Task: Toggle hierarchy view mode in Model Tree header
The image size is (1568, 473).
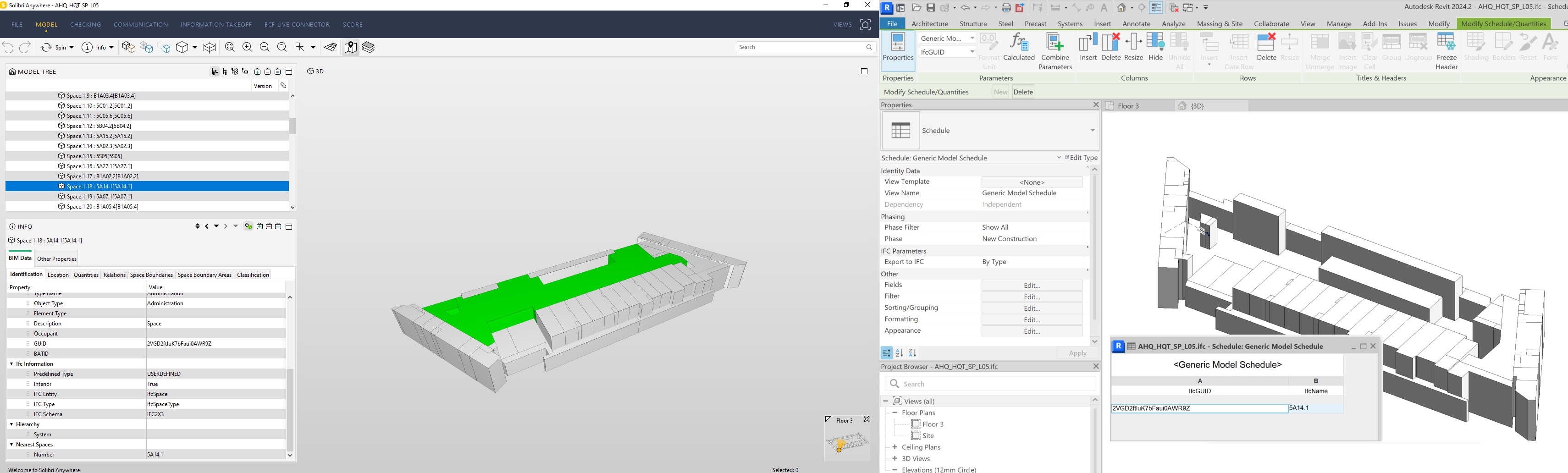Action: 215,71
